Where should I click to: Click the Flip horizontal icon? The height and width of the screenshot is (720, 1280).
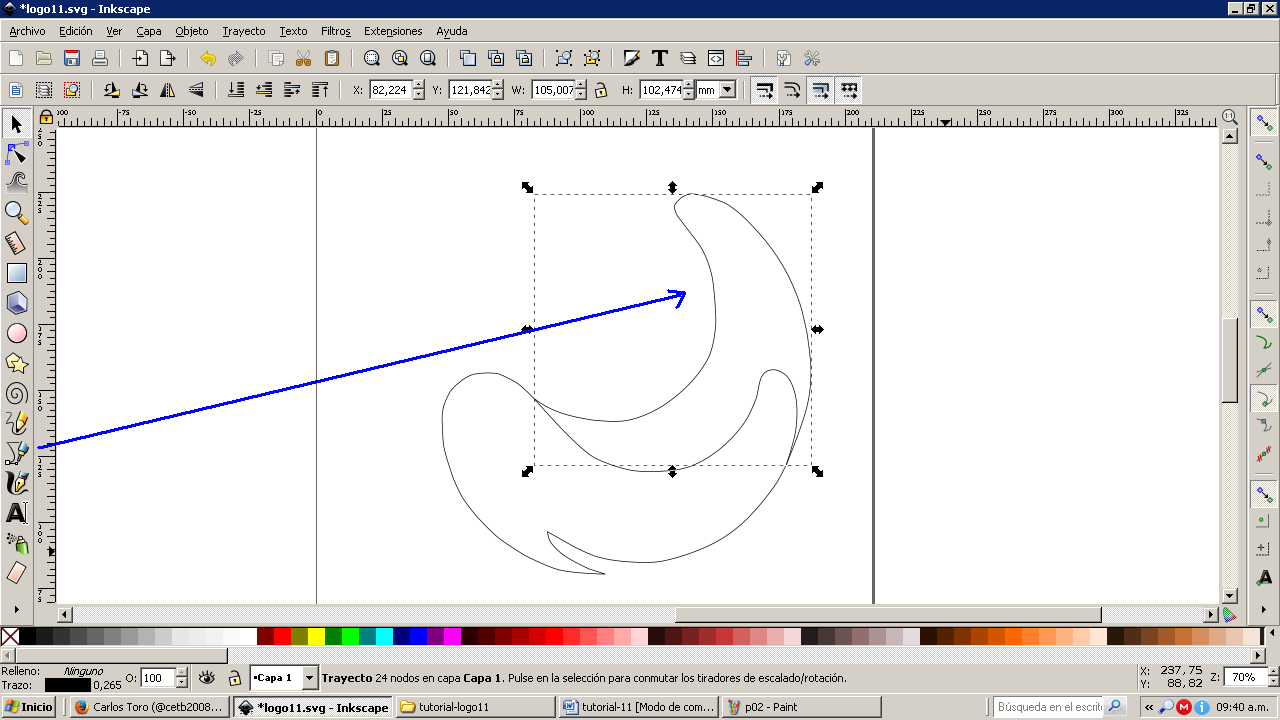pyautogui.click(x=168, y=90)
